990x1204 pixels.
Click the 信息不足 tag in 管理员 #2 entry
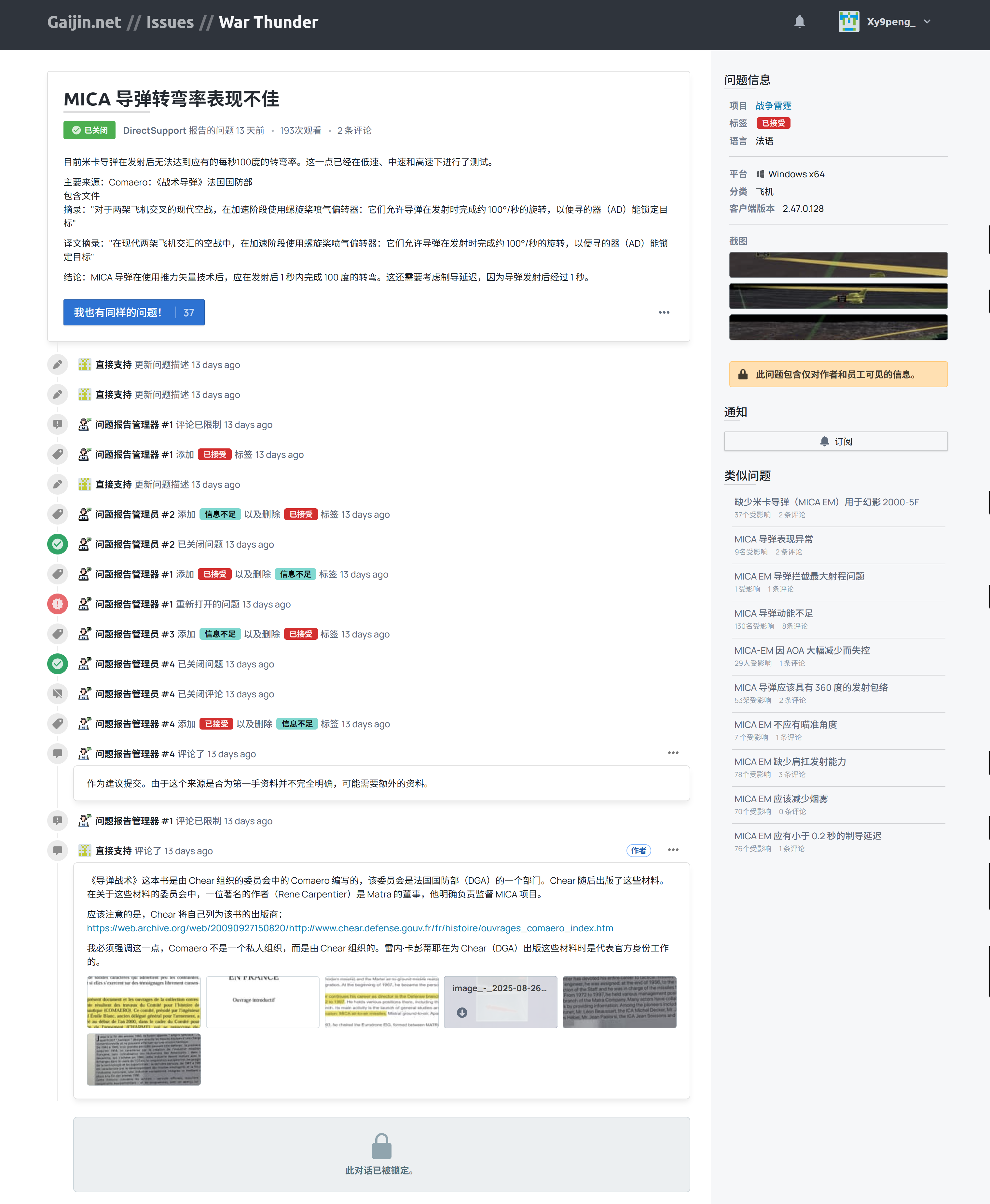[220, 513]
